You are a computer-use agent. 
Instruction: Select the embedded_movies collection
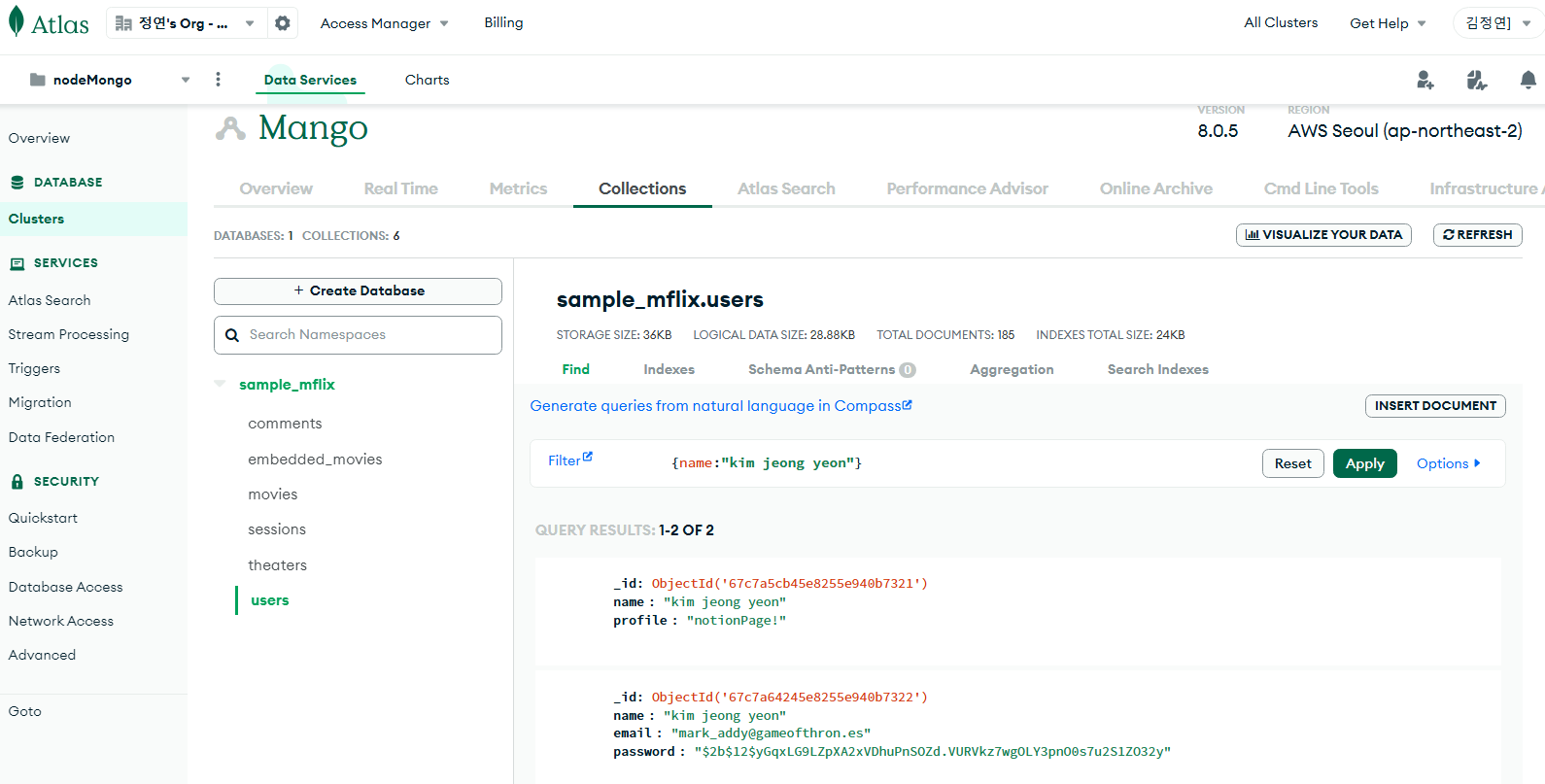pyautogui.click(x=315, y=460)
